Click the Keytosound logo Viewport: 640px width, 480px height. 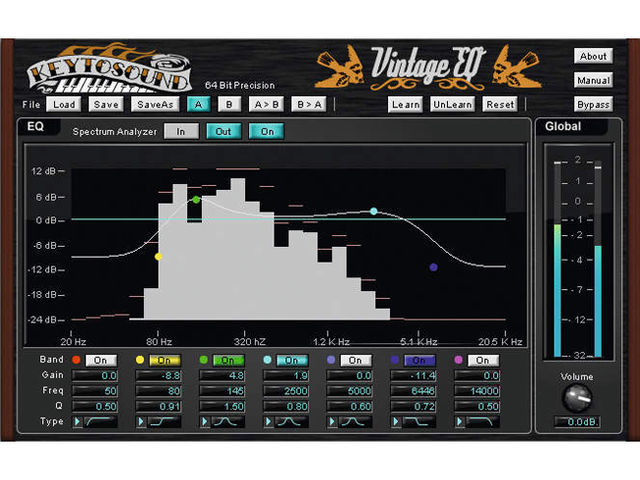(x=109, y=69)
